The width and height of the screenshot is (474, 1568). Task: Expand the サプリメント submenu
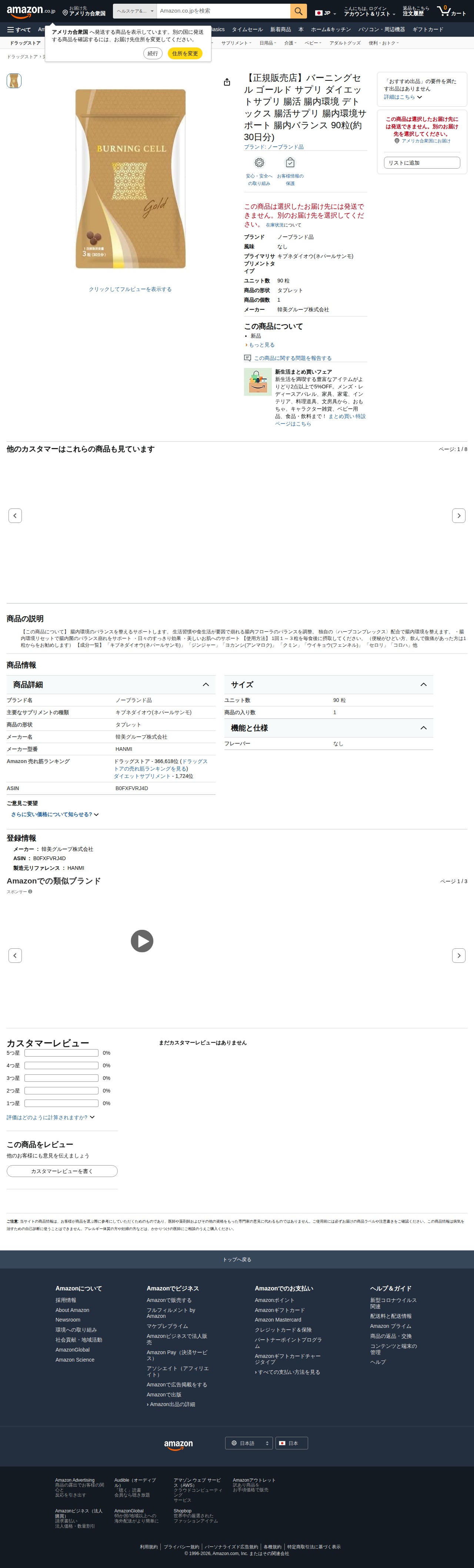point(236,43)
